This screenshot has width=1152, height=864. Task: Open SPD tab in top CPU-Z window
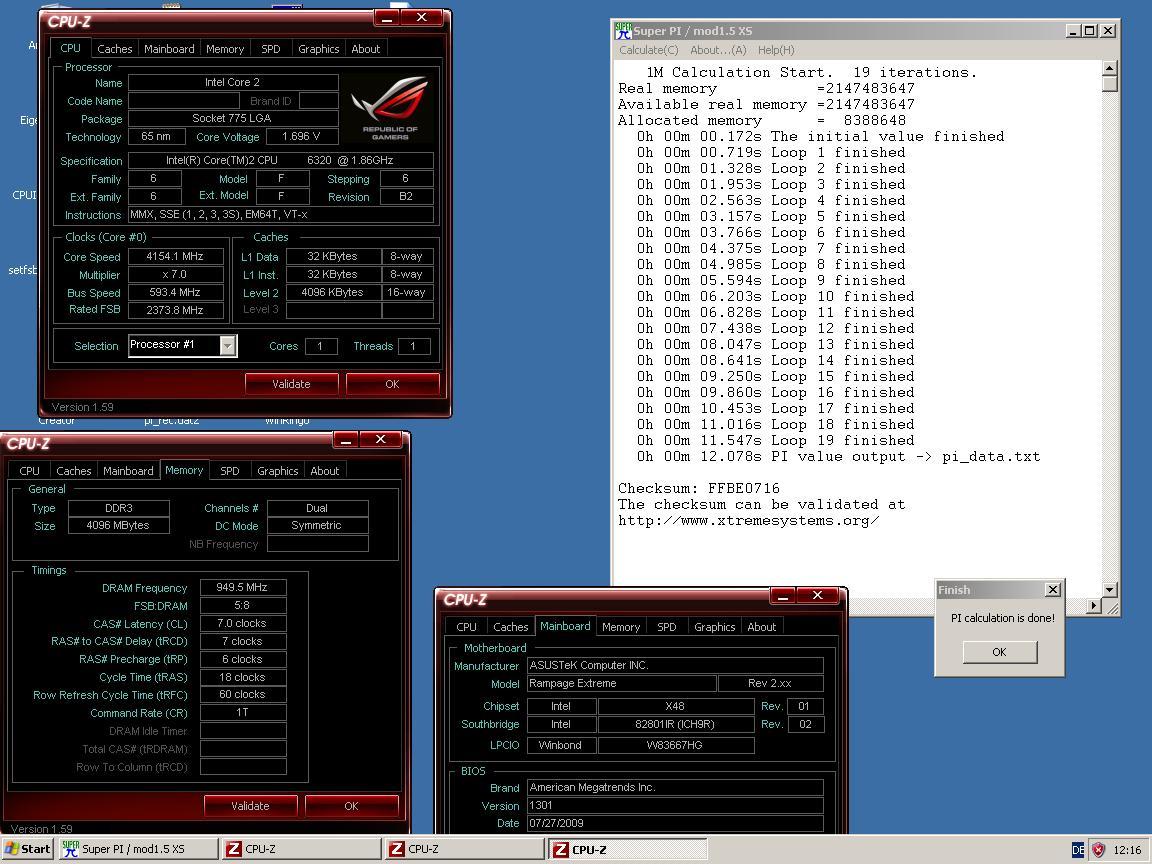(x=270, y=49)
